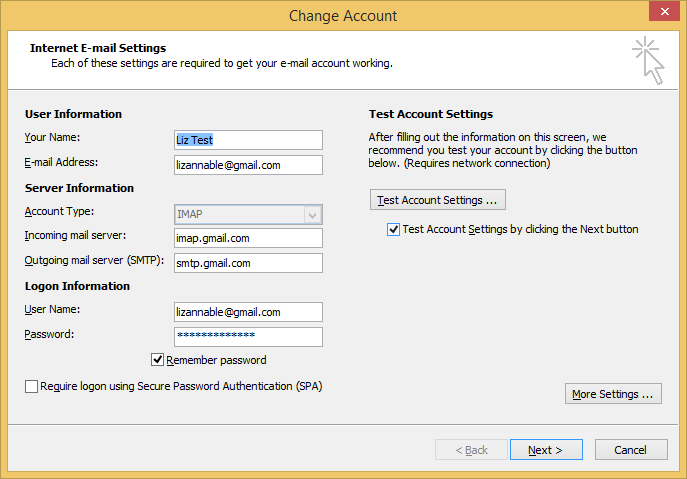Click the cursor wizard icon in header
The width and height of the screenshot is (687, 479).
point(648,60)
